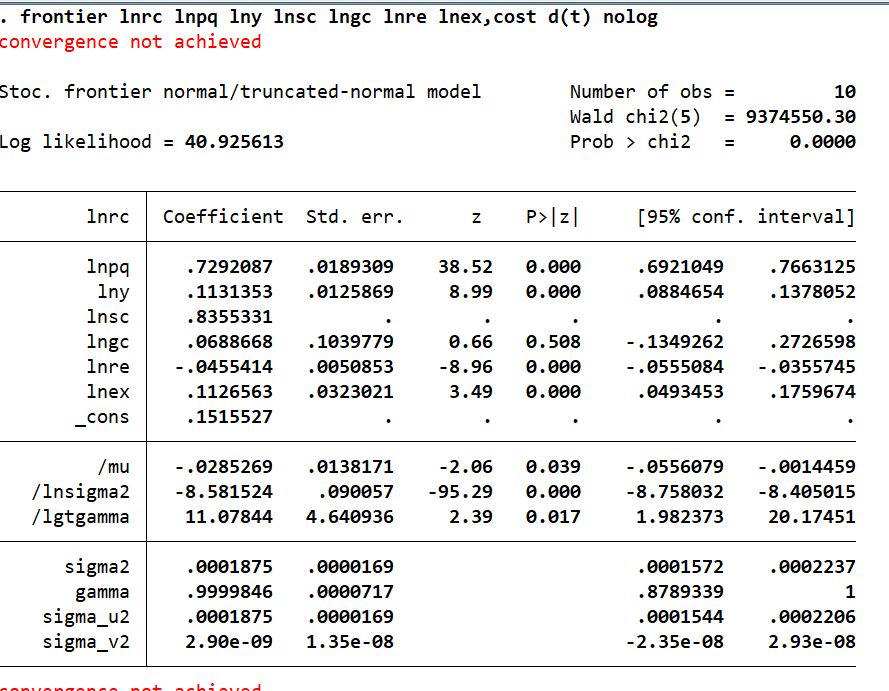Click /mu coefficient -.0285269
Screen dimensions: 889x691
[223, 467]
